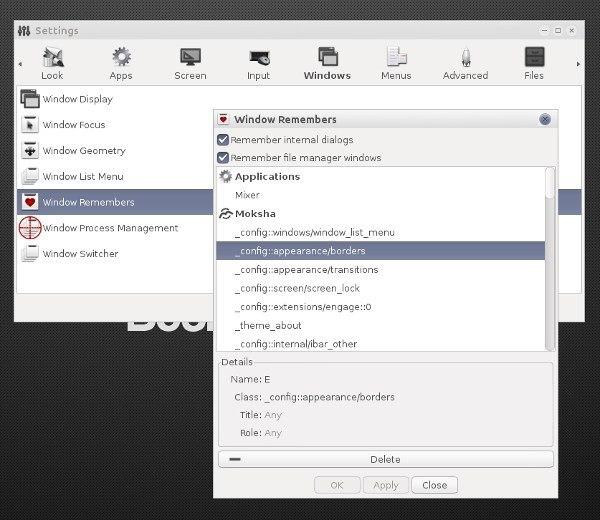Click the Applications gear group icon

click(x=225, y=176)
